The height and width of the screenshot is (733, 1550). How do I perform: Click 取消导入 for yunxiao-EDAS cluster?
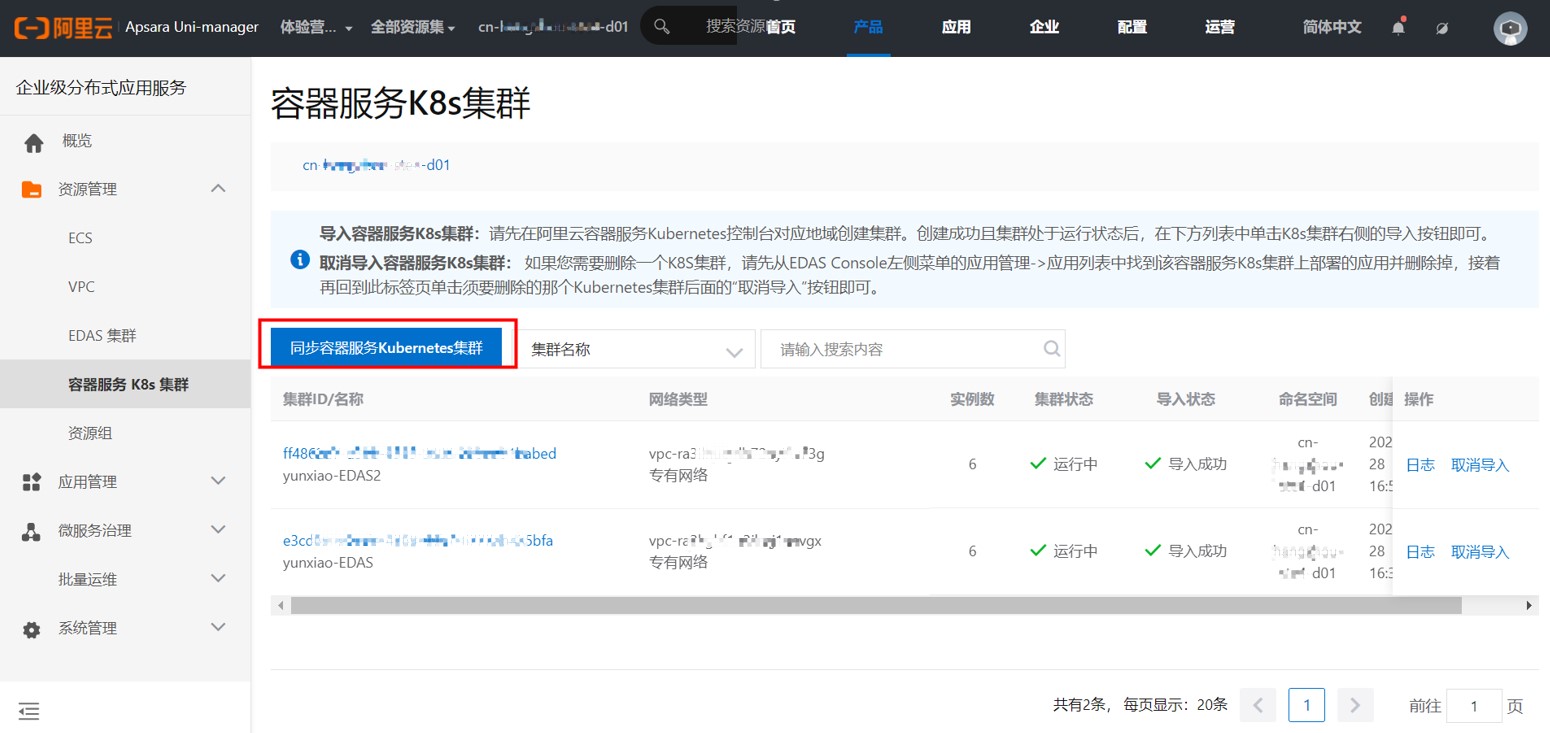click(x=1480, y=552)
